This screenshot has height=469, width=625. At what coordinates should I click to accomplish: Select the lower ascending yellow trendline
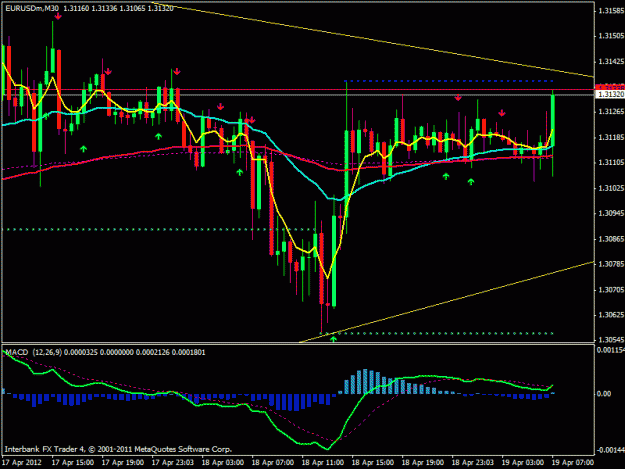pos(446,302)
